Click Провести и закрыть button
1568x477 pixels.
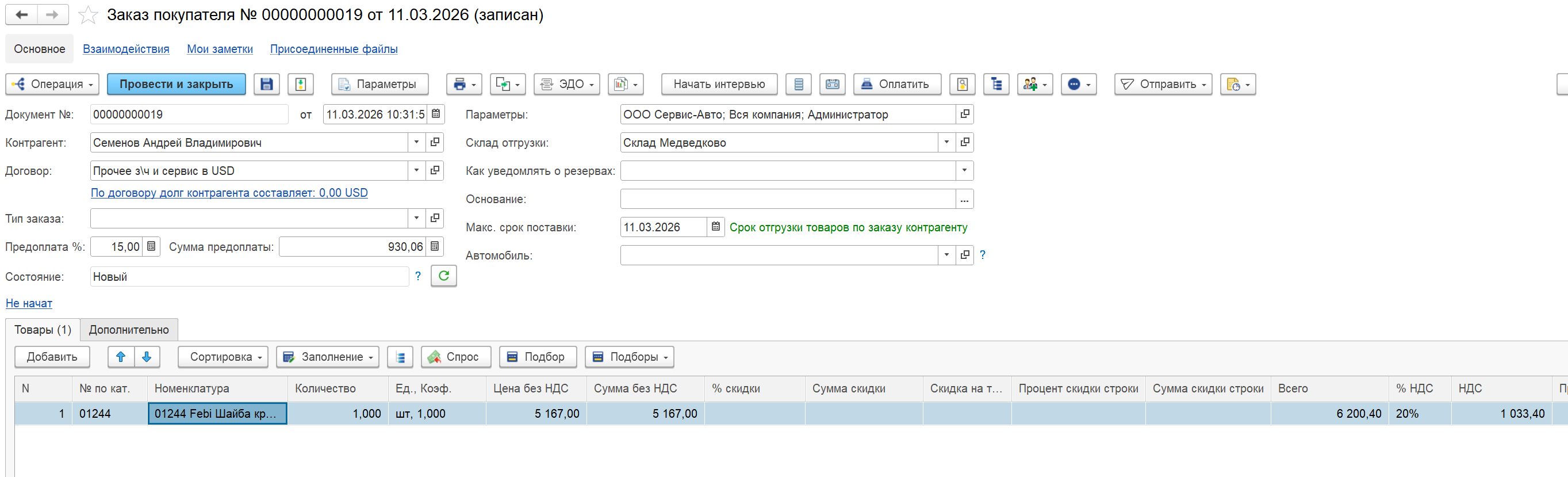176,84
